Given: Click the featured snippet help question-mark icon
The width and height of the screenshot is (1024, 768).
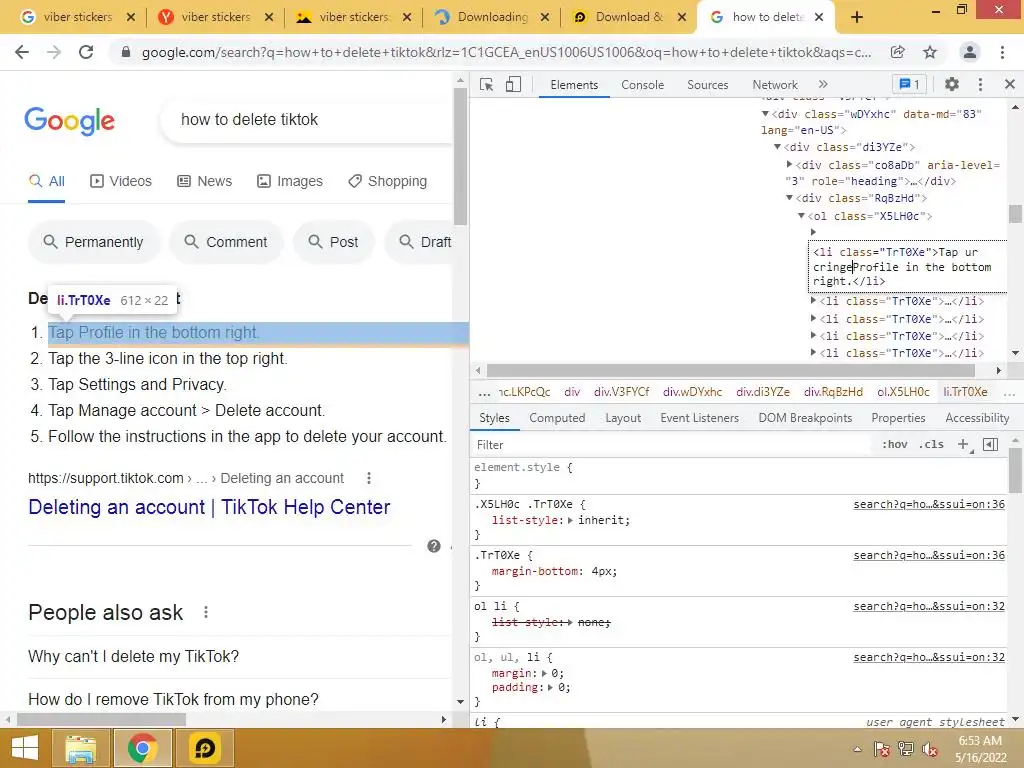Looking at the screenshot, I should coord(434,546).
